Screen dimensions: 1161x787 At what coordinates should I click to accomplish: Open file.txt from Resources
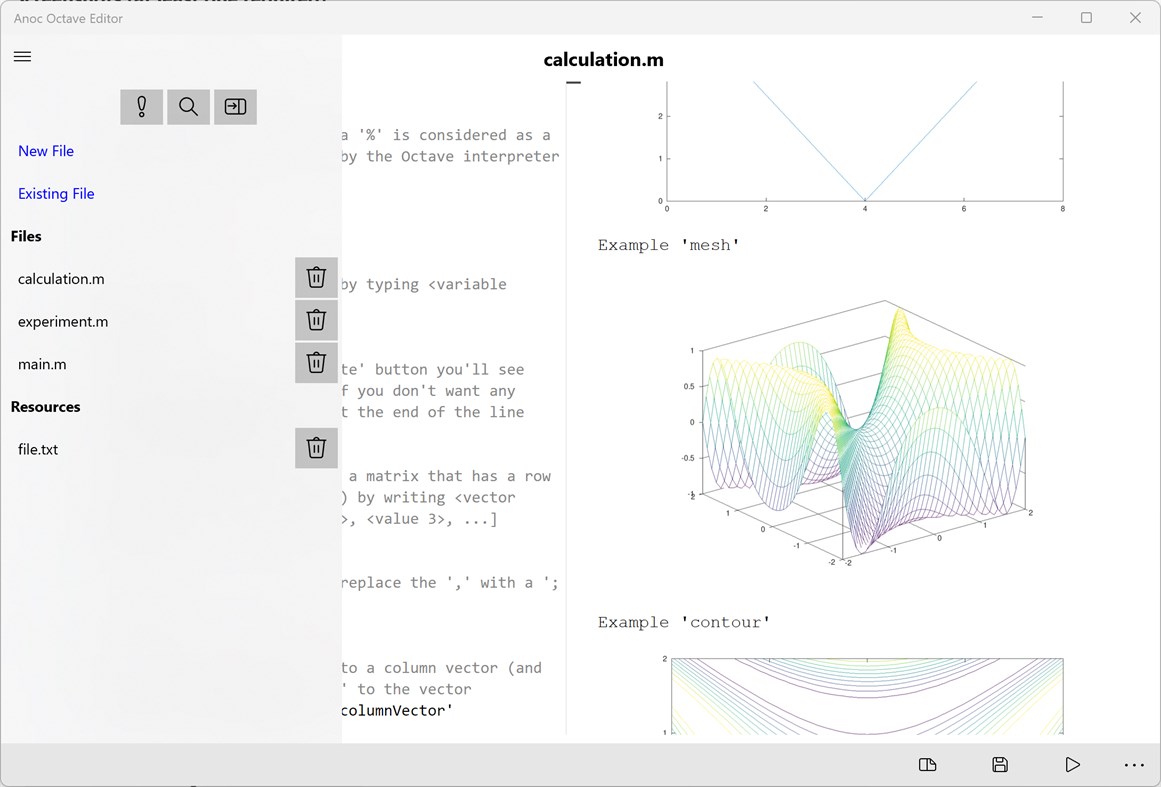[x=37, y=448]
